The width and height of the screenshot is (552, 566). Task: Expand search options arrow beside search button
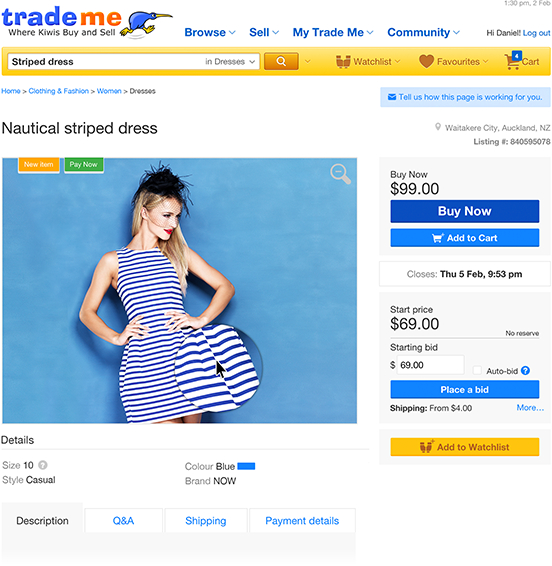click(308, 62)
